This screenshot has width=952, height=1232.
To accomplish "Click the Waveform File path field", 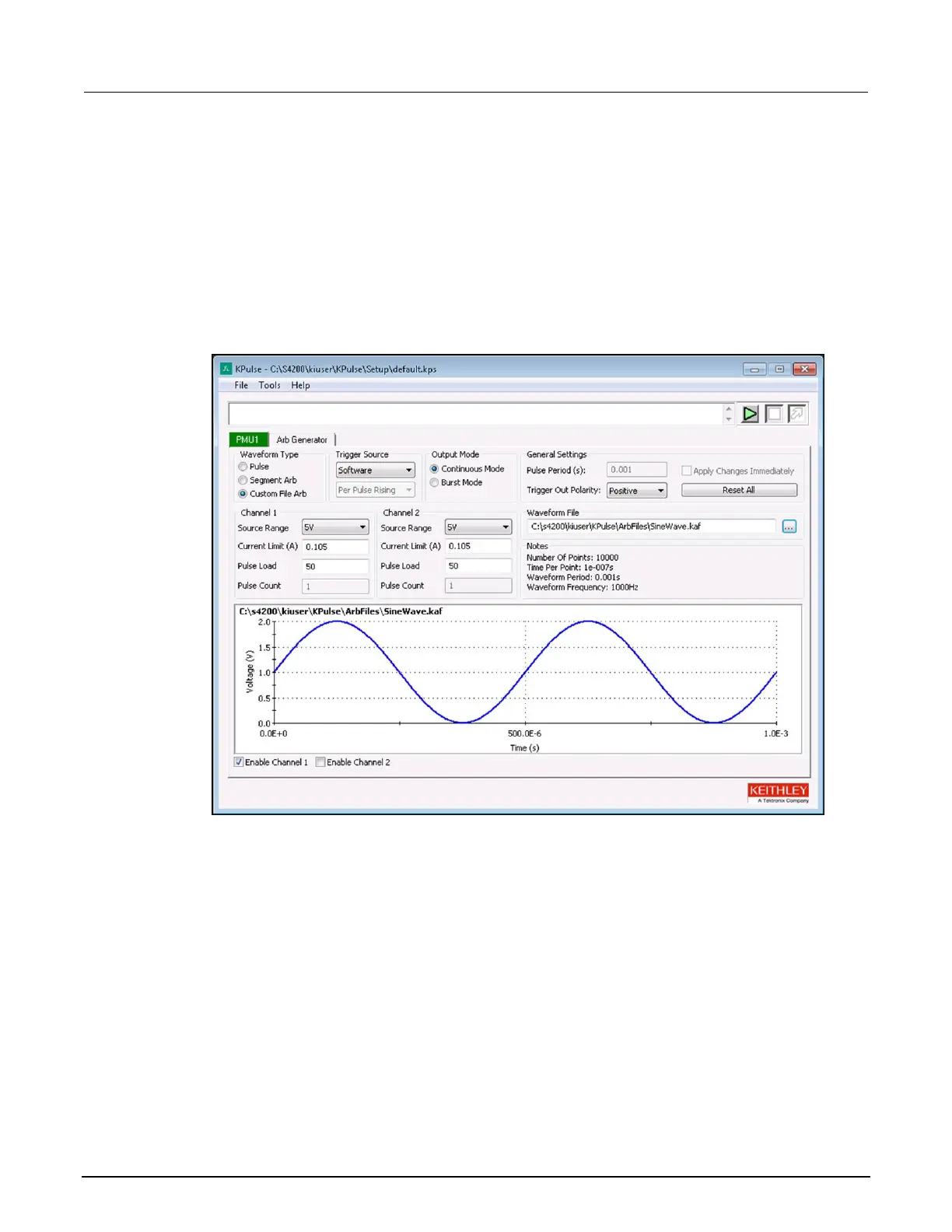I will click(x=651, y=527).
